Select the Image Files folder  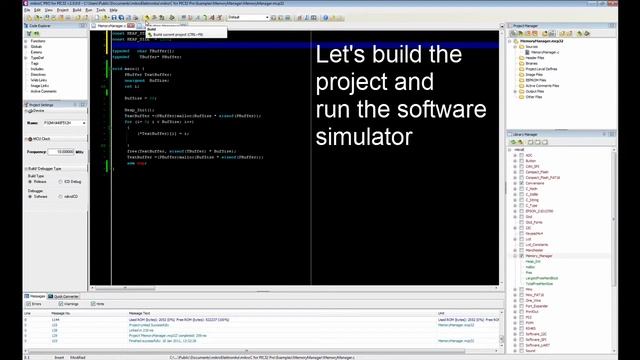click(533, 75)
